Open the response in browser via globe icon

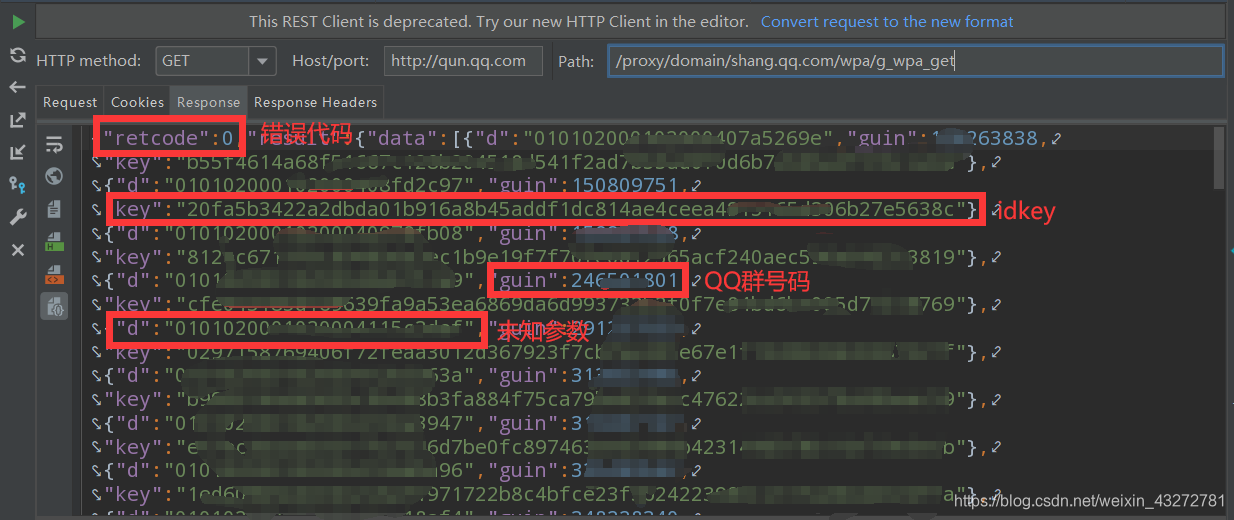[54, 177]
